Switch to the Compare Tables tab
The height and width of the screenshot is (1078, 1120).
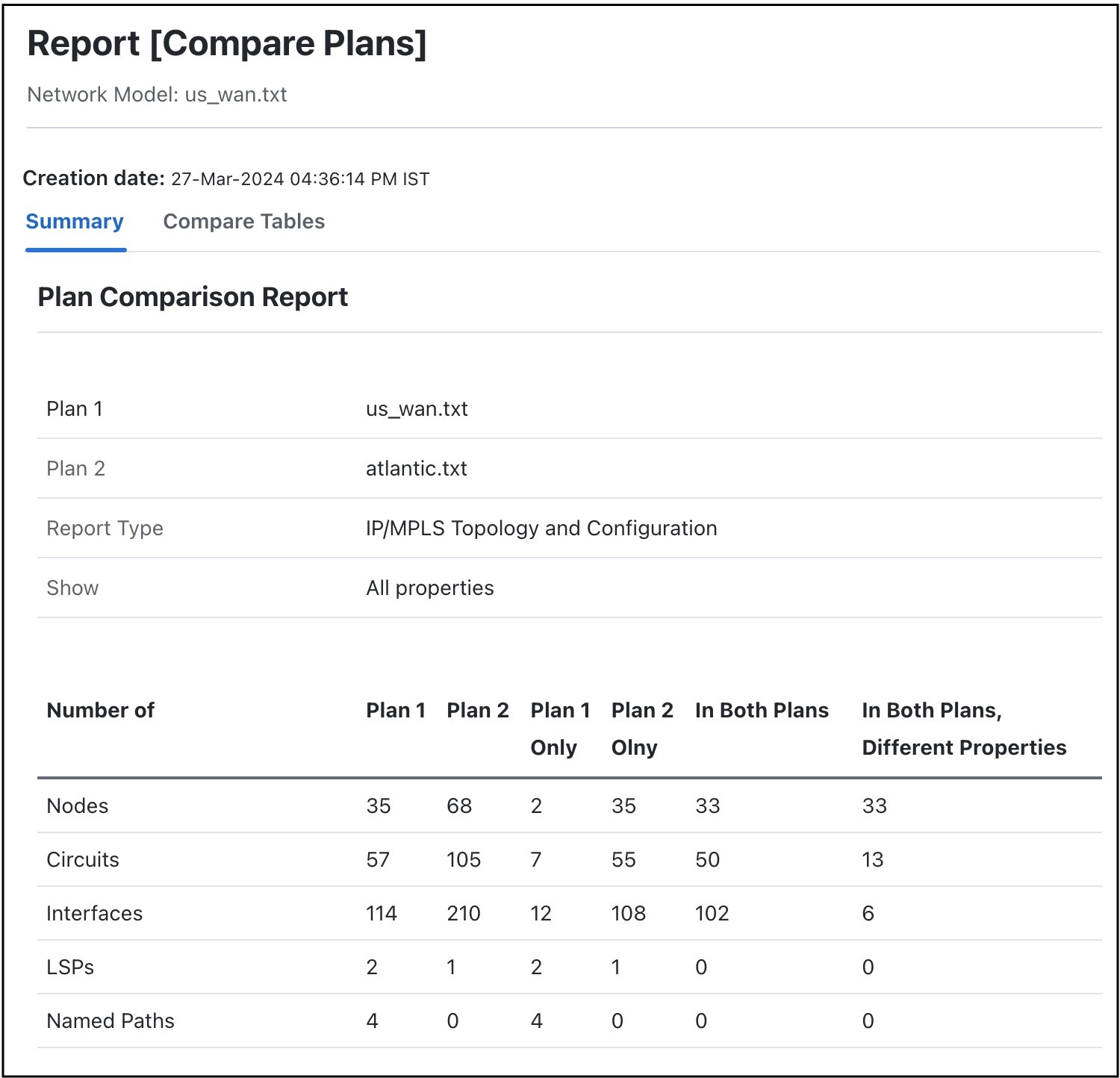click(x=243, y=221)
